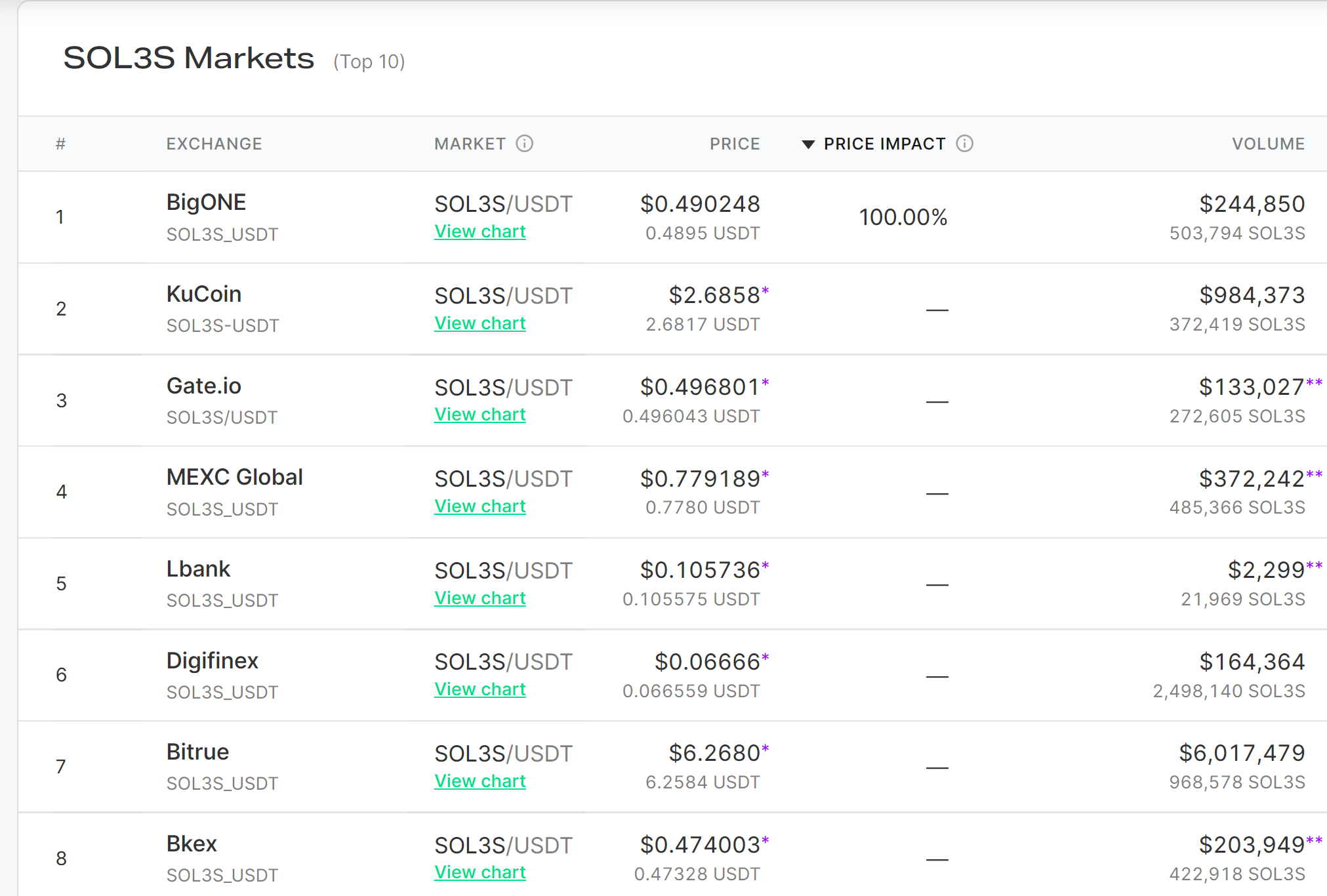The image size is (1327, 896).
Task: Click the $2.6858 KuCoin price
Action: tap(714, 295)
